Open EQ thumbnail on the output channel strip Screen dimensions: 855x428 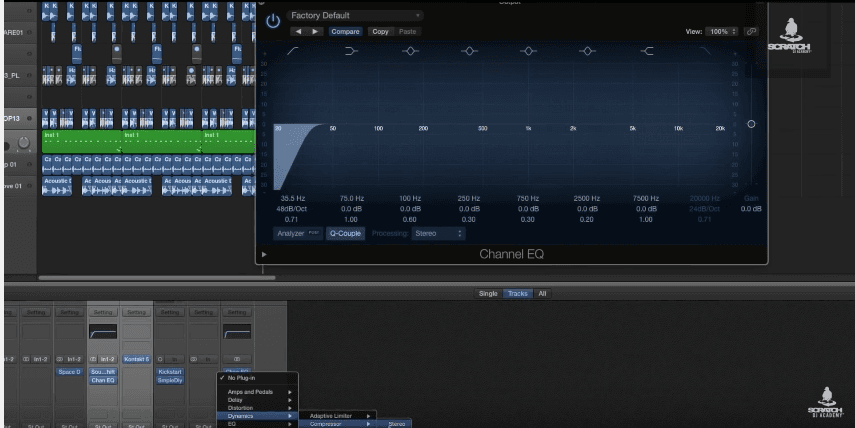pos(237,331)
